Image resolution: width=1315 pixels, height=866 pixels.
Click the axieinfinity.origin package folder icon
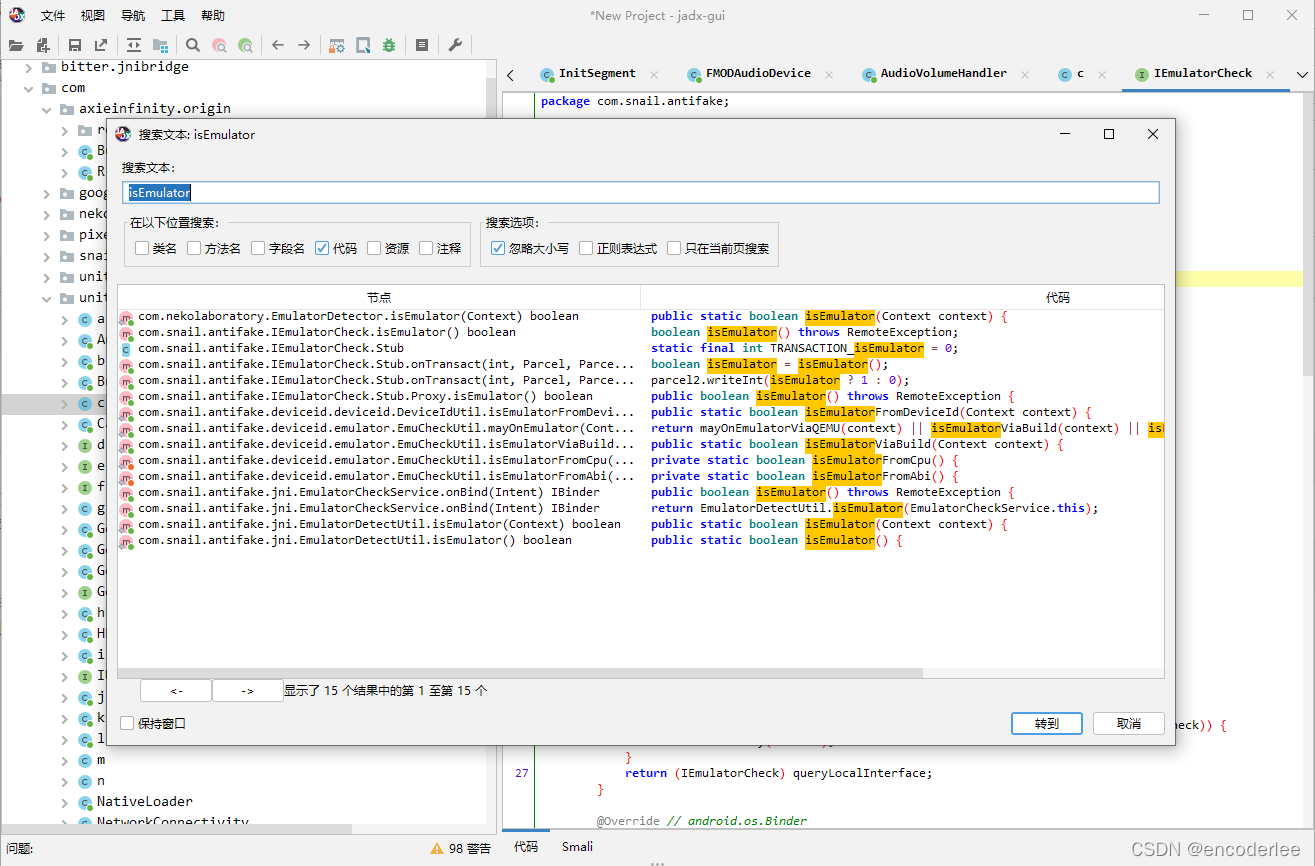pos(67,109)
